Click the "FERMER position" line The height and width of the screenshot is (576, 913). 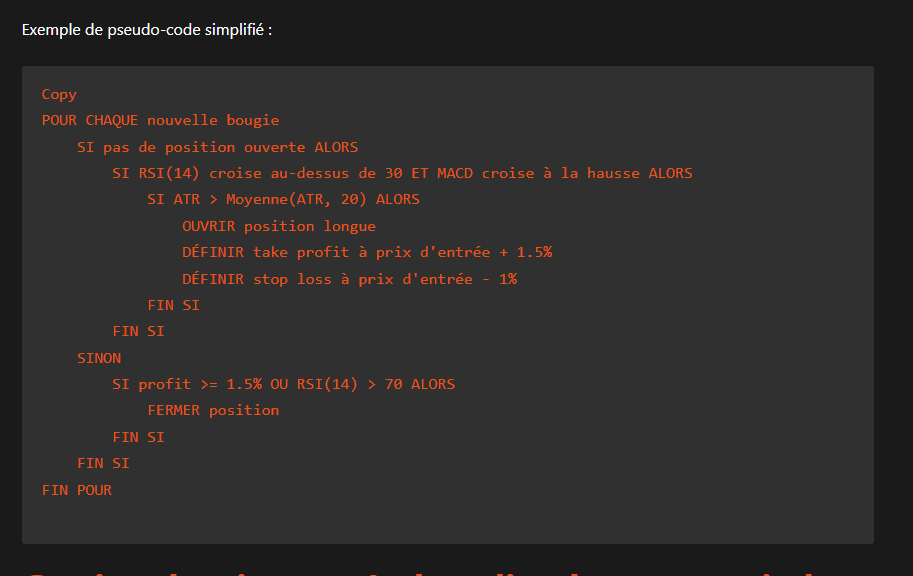[213, 410]
